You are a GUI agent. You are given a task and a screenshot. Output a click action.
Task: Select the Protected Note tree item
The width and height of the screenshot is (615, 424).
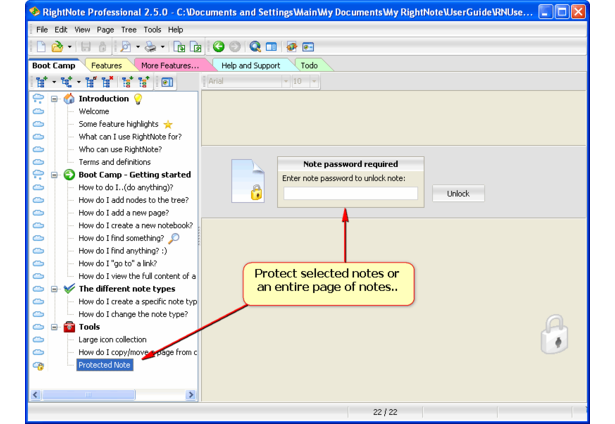pos(104,365)
